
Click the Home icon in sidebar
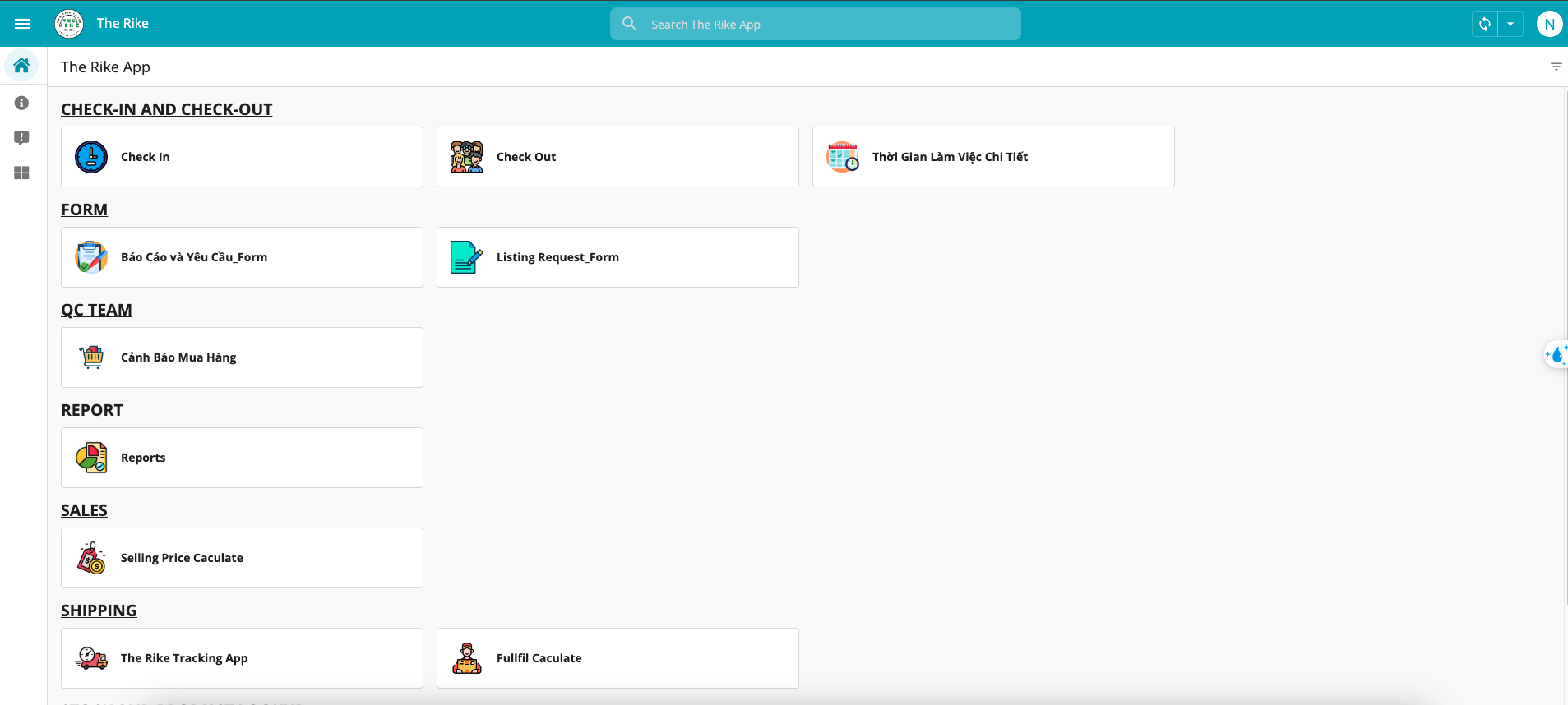coord(22,66)
